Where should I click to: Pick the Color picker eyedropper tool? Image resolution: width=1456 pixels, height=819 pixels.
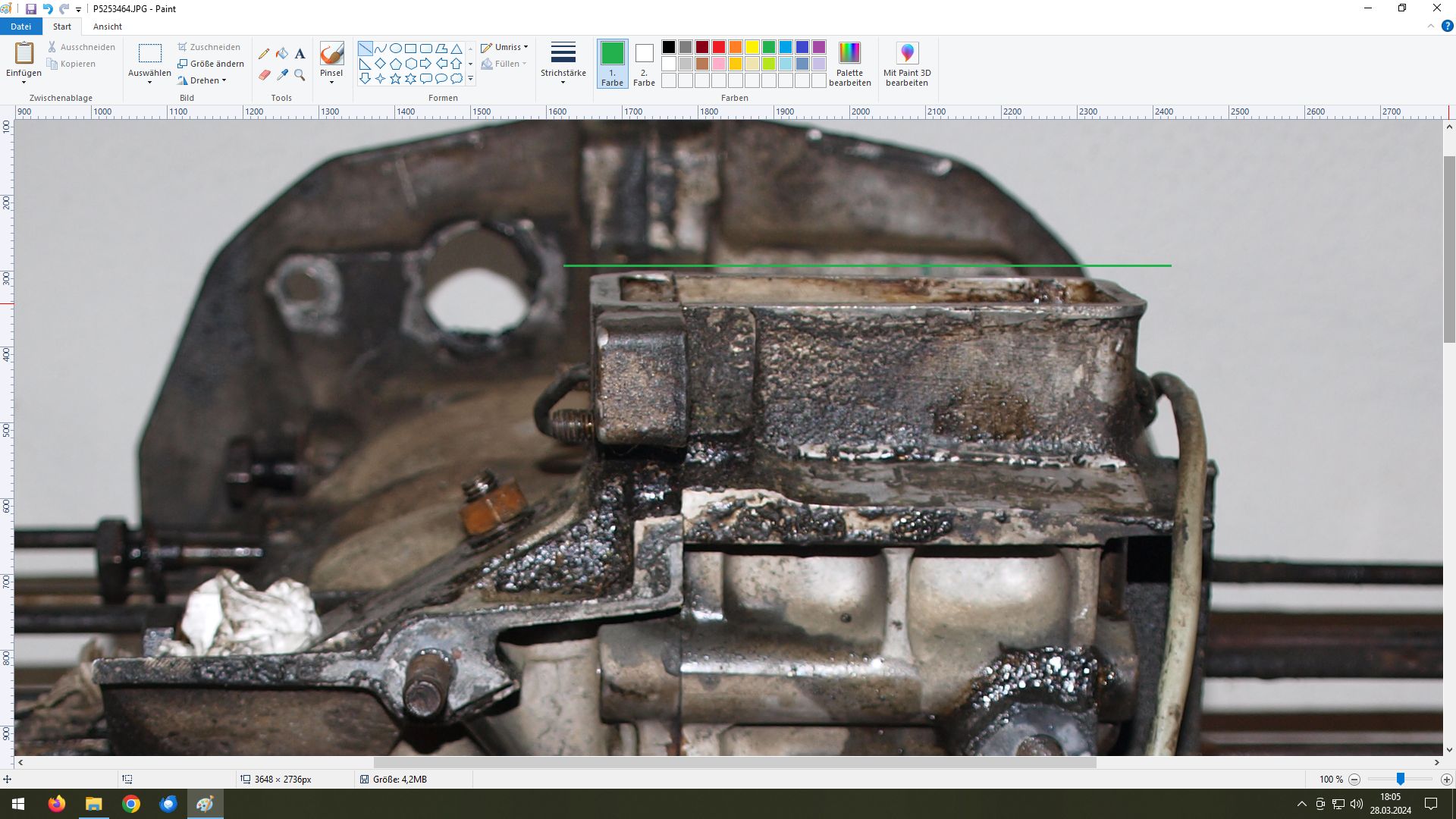point(282,75)
